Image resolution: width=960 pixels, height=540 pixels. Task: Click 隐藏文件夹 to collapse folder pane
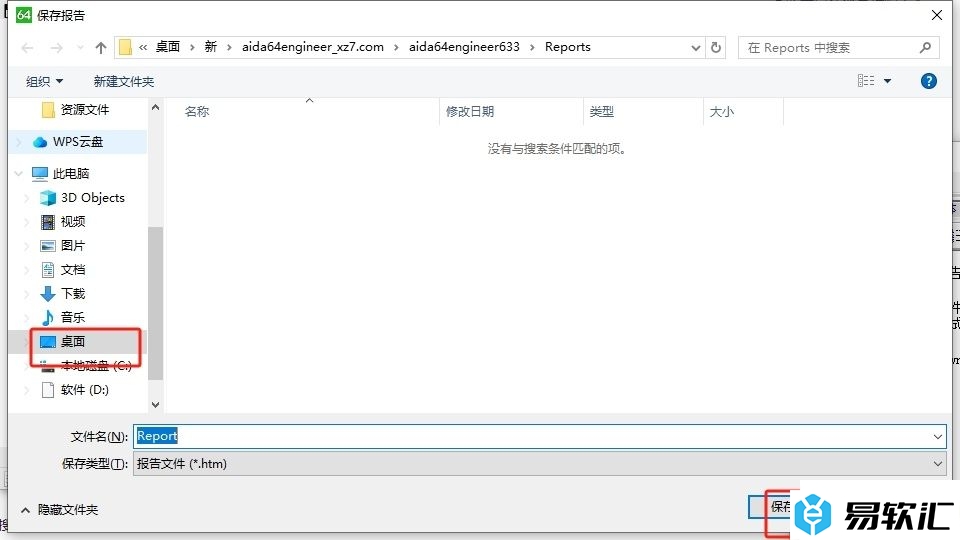click(60, 509)
